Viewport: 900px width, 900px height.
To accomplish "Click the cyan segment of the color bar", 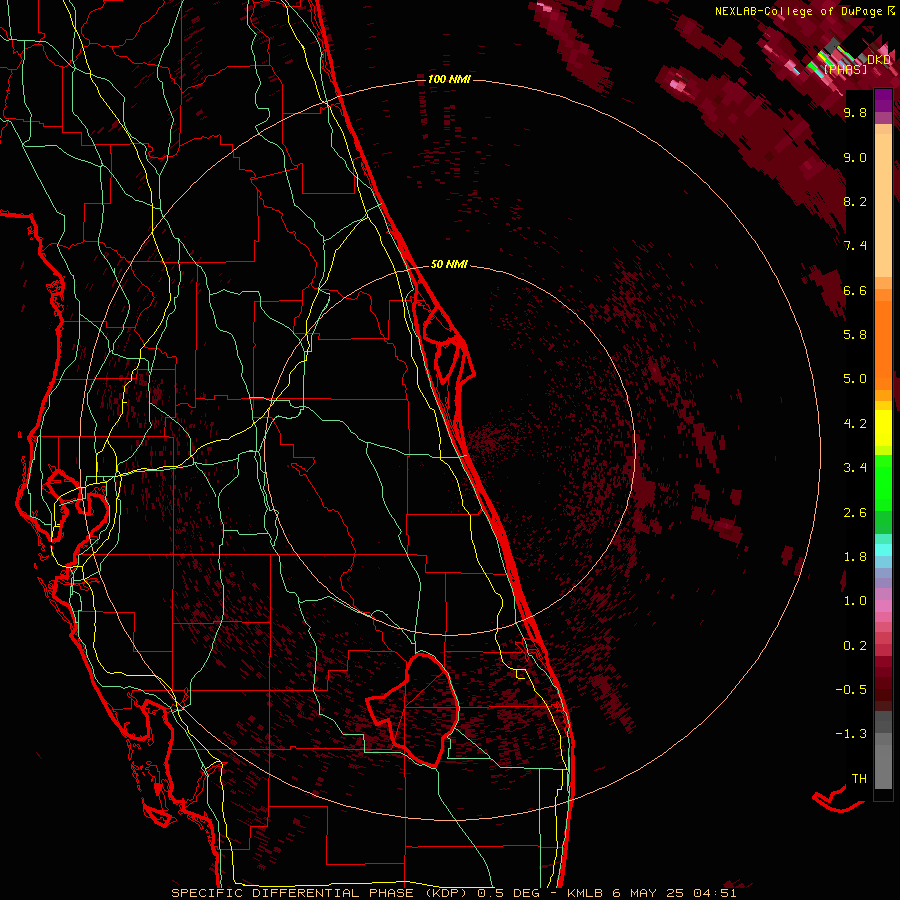I will (883, 549).
